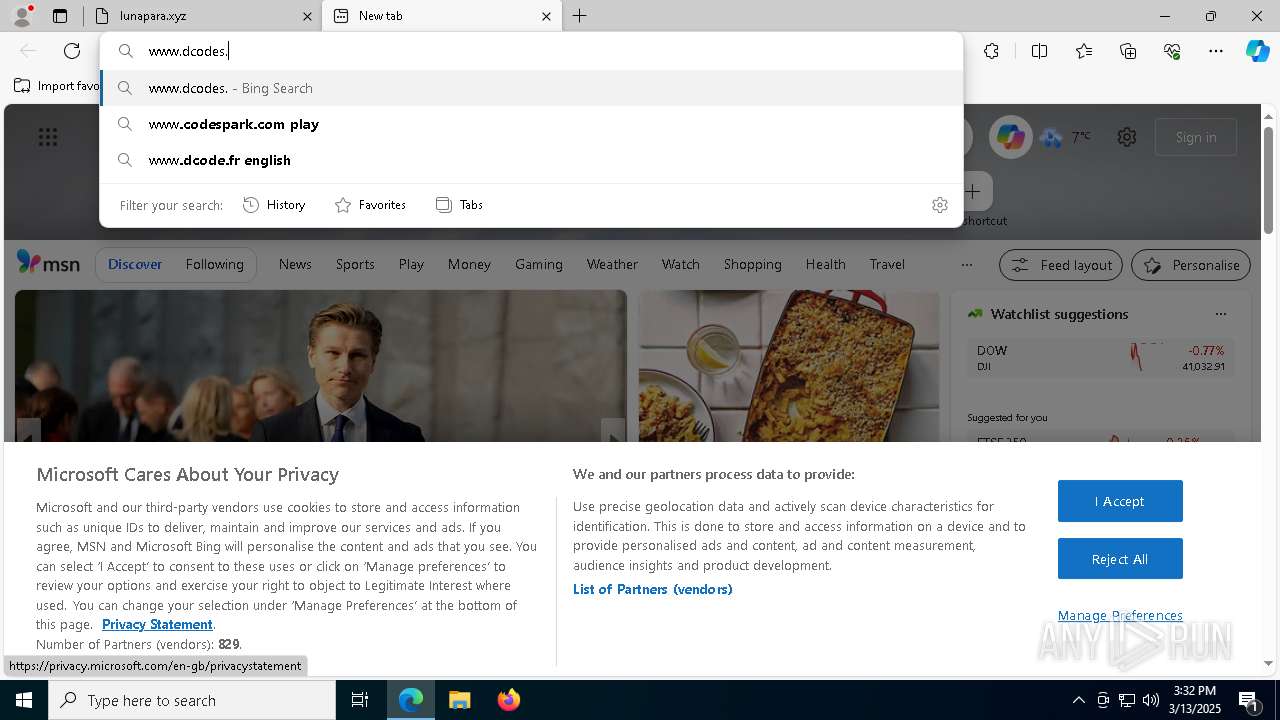Image resolution: width=1280 pixels, height=720 pixels.
Task: Open Settings and more ellipsis menu
Action: click(x=1216, y=51)
